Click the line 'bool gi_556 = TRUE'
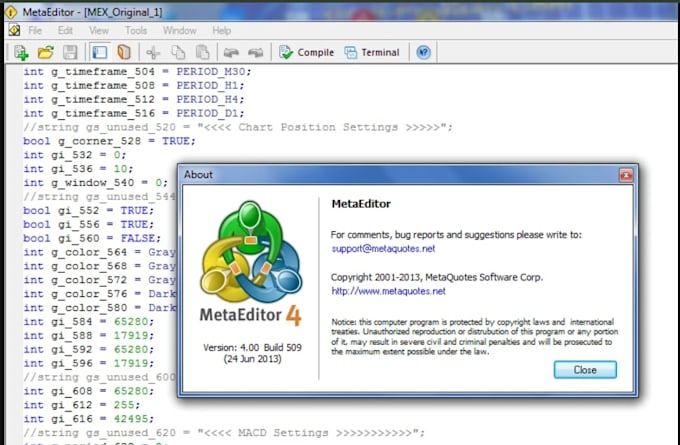The width and height of the screenshot is (680, 445). click(88, 224)
